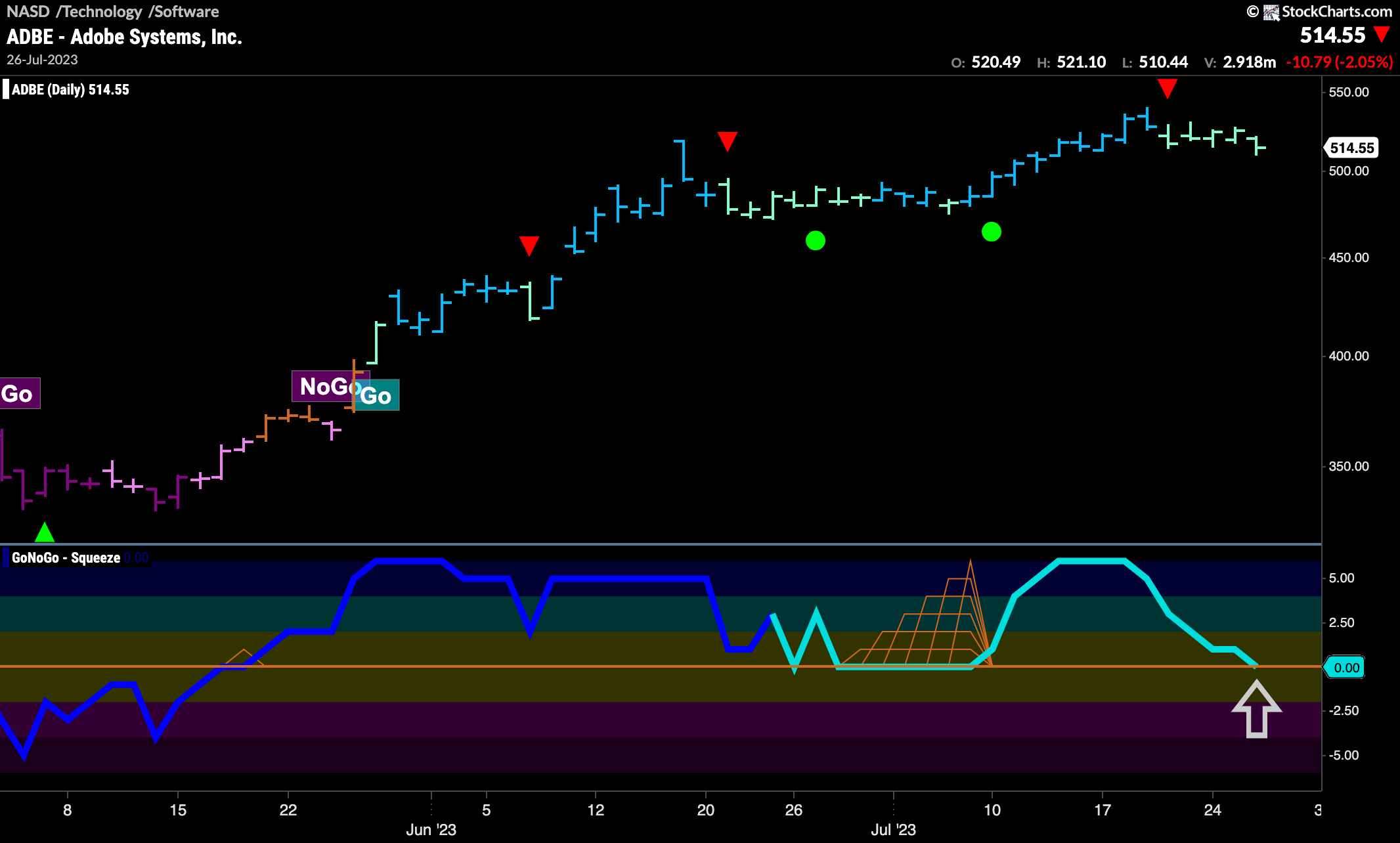Click the 350.00 price axis label
Viewport: 1400px width, 843px height.
click(1349, 466)
